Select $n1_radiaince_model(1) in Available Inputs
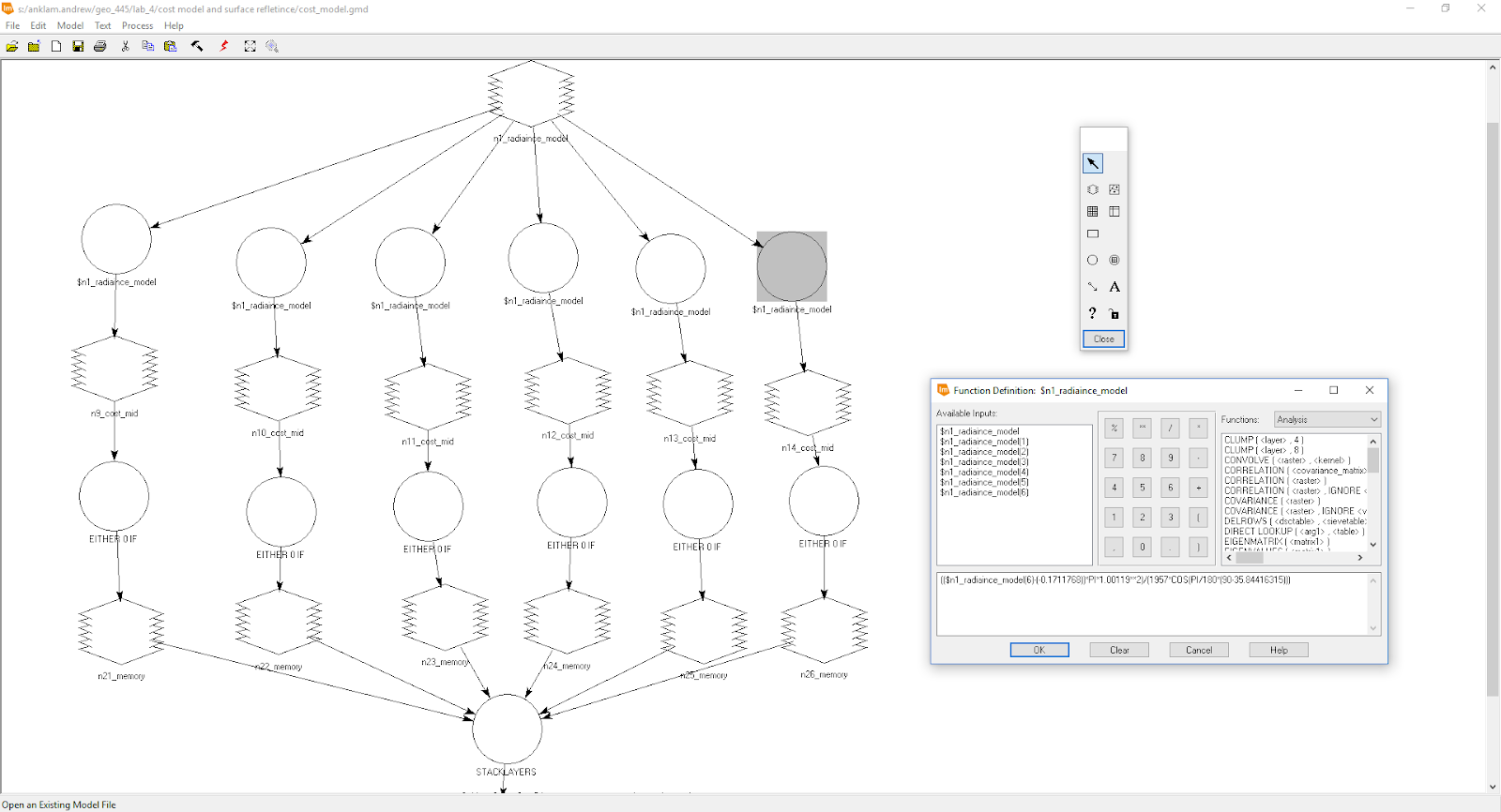Viewport: 1501px width, 812px height. coord(984,442)
